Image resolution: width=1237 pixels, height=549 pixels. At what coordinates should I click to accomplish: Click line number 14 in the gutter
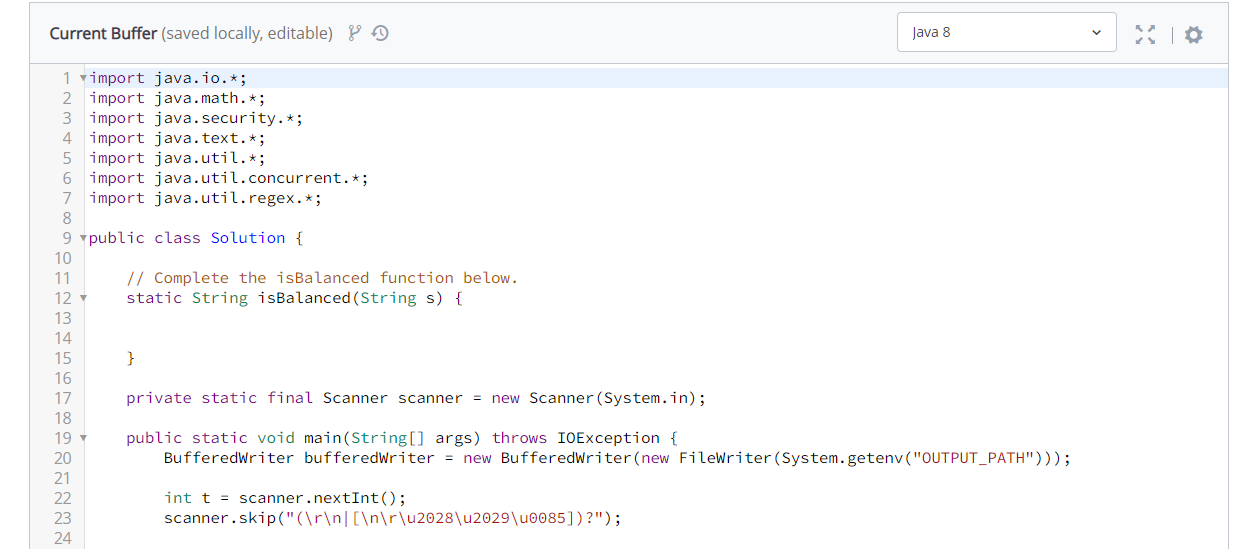(x=62, y=338)
